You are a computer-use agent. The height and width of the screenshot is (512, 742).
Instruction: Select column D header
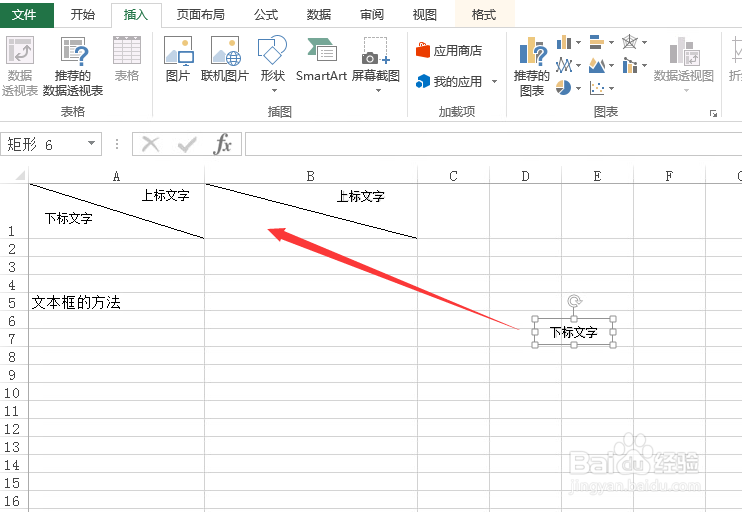525,176
